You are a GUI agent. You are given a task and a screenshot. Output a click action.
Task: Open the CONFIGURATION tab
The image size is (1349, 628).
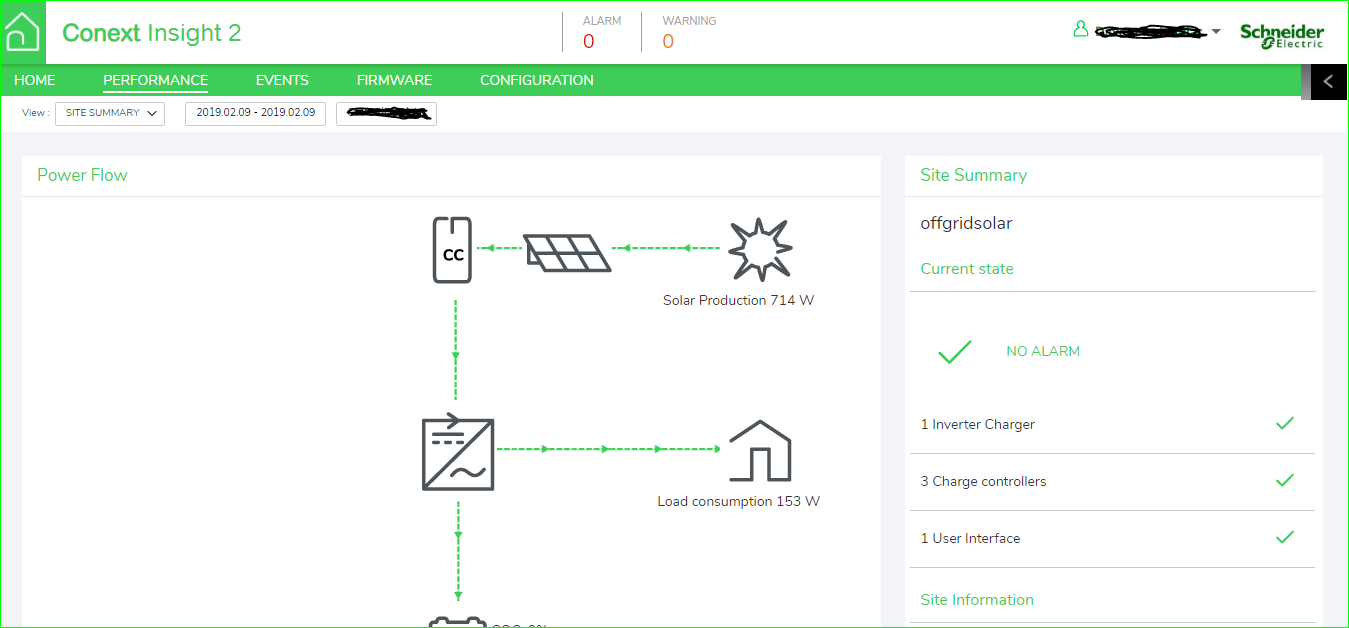(x=537, y=80)
